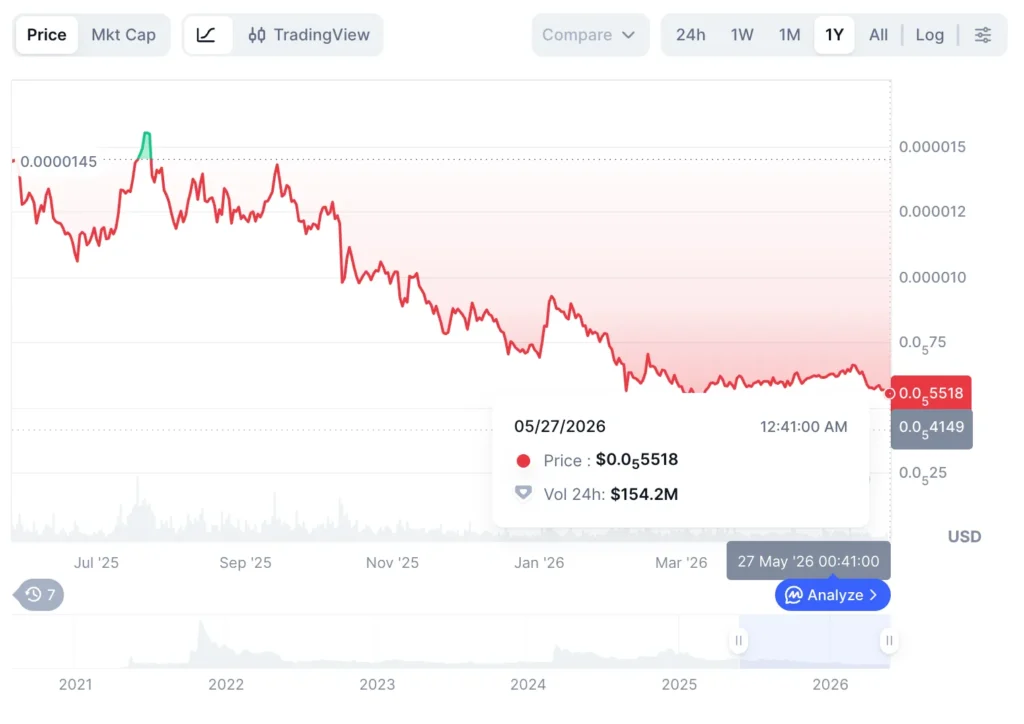Screen dimensions: 1024x724
Task: Open the TradingView candlestick chart
Action: 309,35
